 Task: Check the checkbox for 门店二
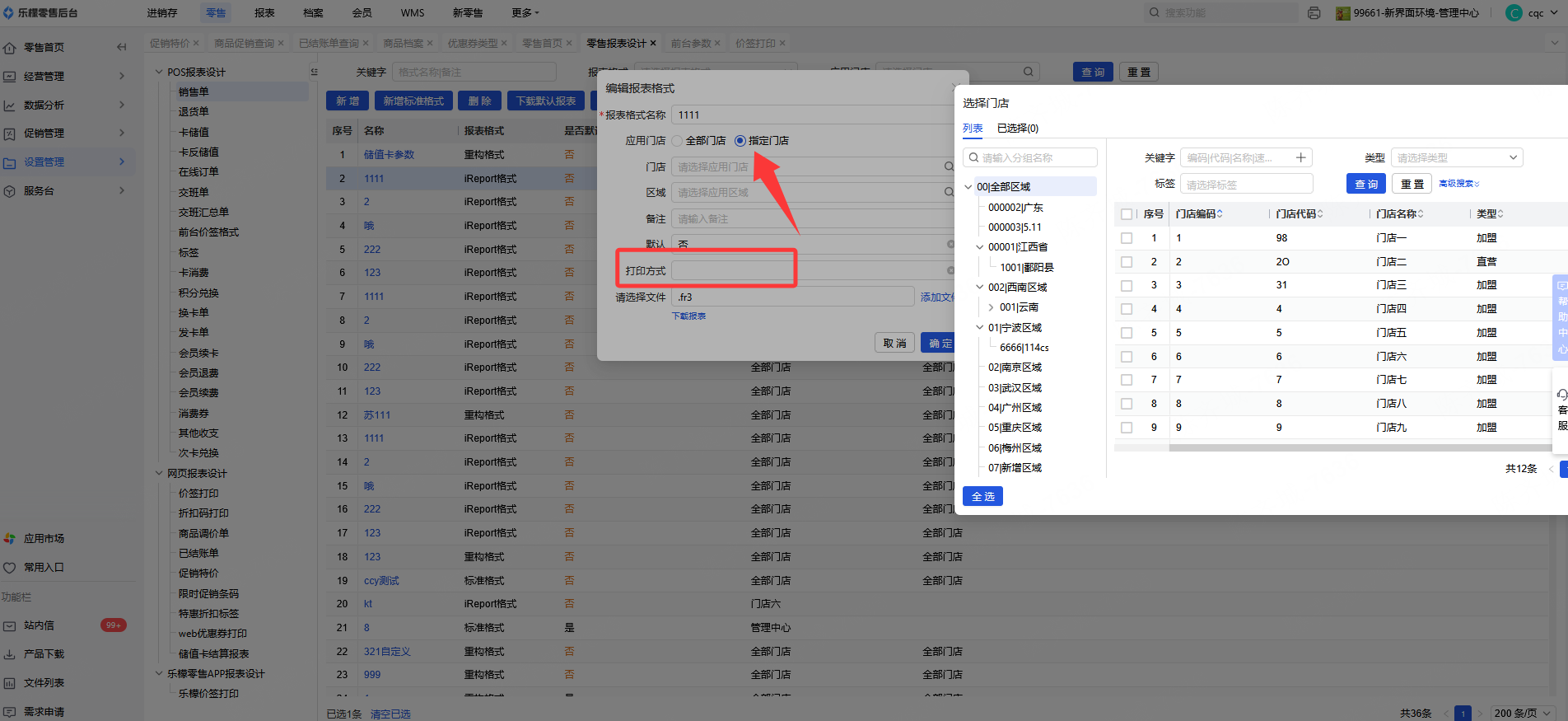click(1127, 262)
